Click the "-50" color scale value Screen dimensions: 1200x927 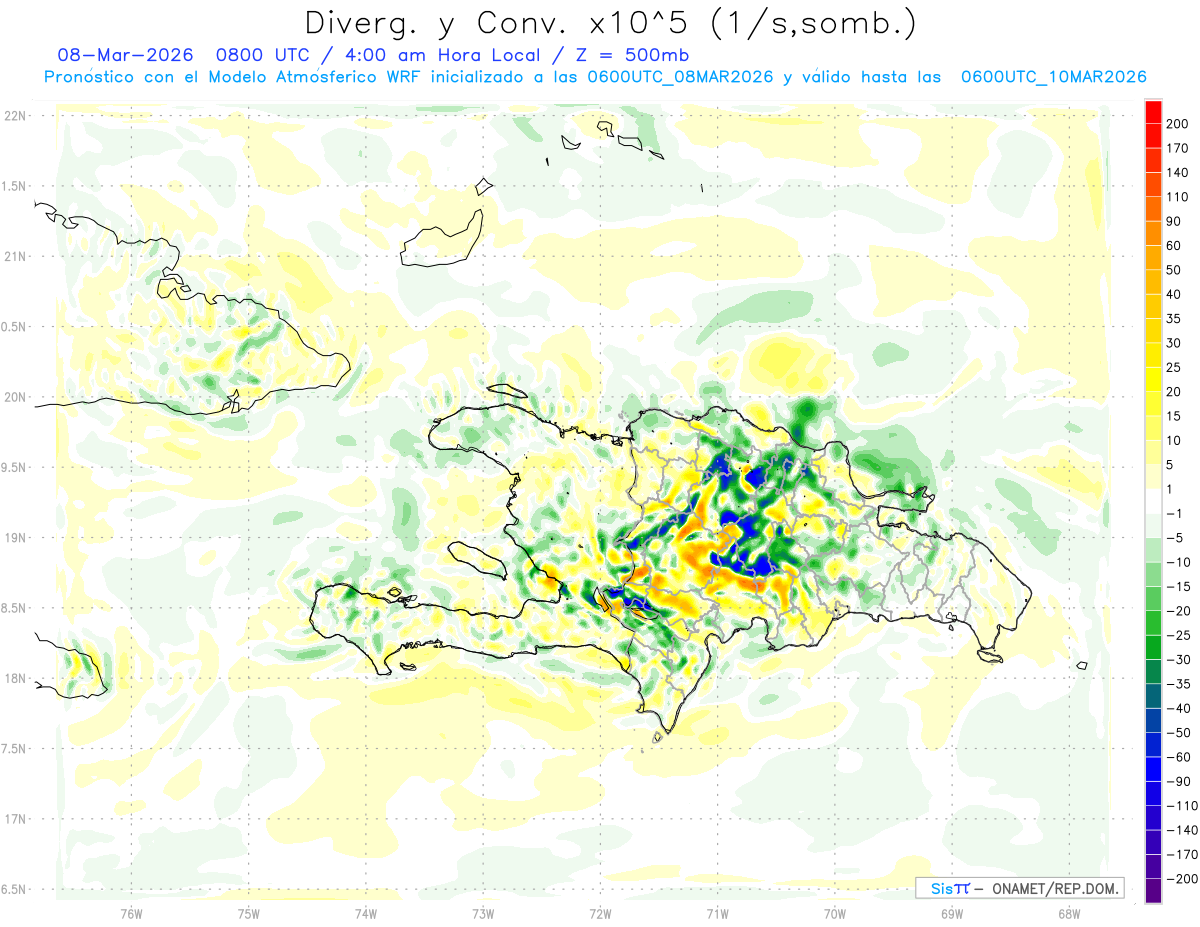pos(1180,732)
